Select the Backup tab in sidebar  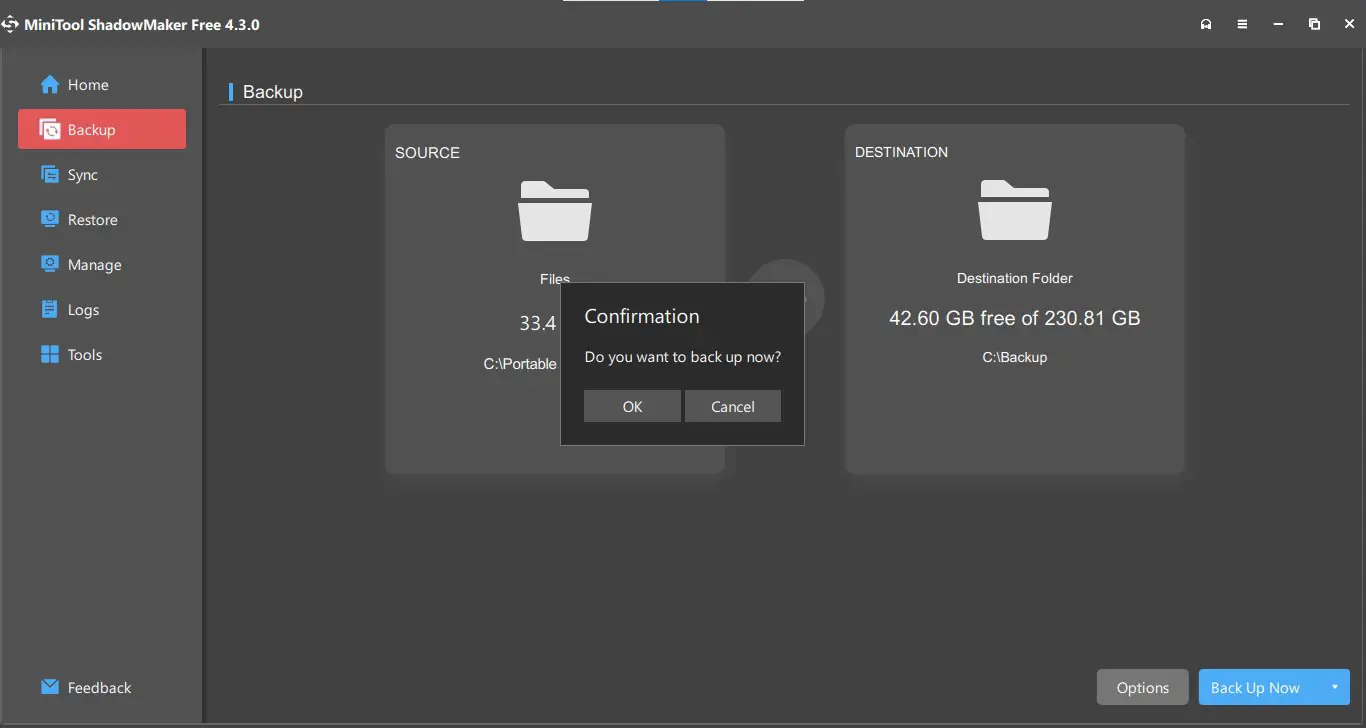[102, 130]
